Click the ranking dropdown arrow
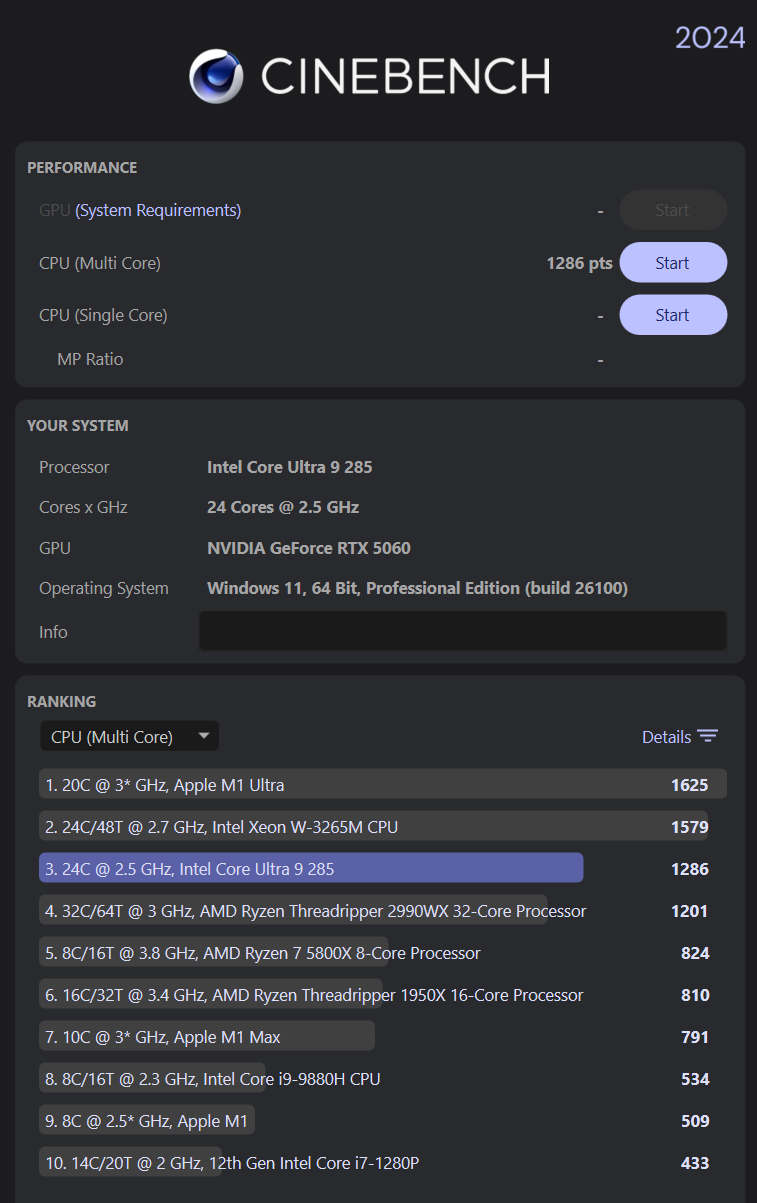757x1203 pixels. (x=204, y=736)
